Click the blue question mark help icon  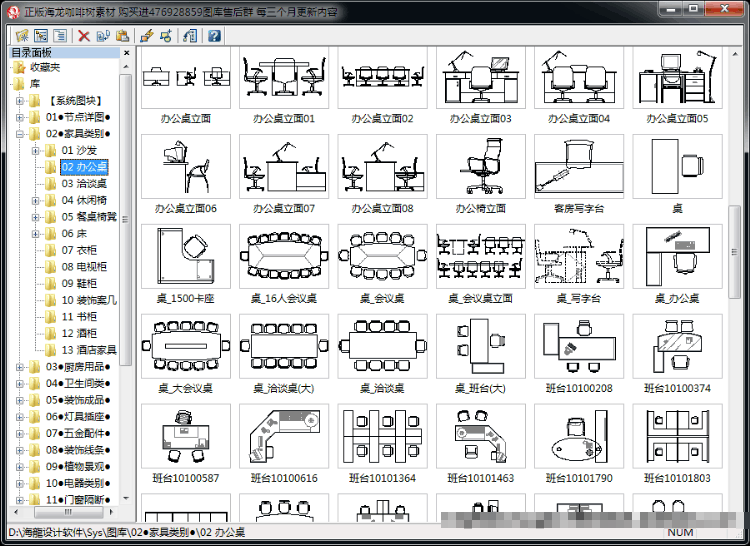click(214, 36)
